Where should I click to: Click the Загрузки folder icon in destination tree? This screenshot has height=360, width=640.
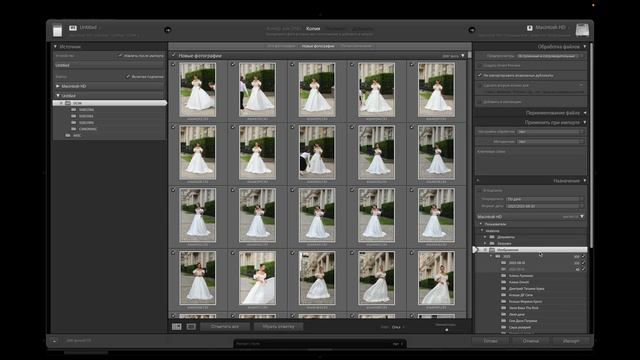(492, 243)
